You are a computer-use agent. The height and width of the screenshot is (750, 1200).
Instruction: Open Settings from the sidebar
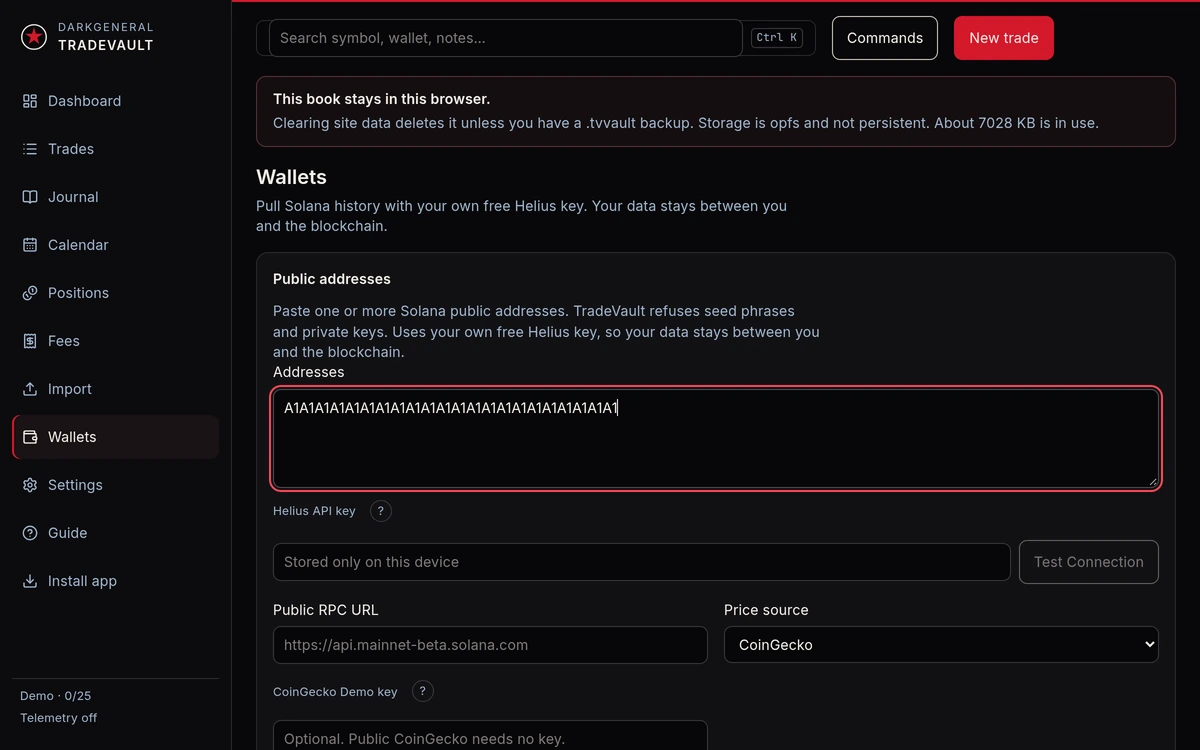(x=116, y=485)
